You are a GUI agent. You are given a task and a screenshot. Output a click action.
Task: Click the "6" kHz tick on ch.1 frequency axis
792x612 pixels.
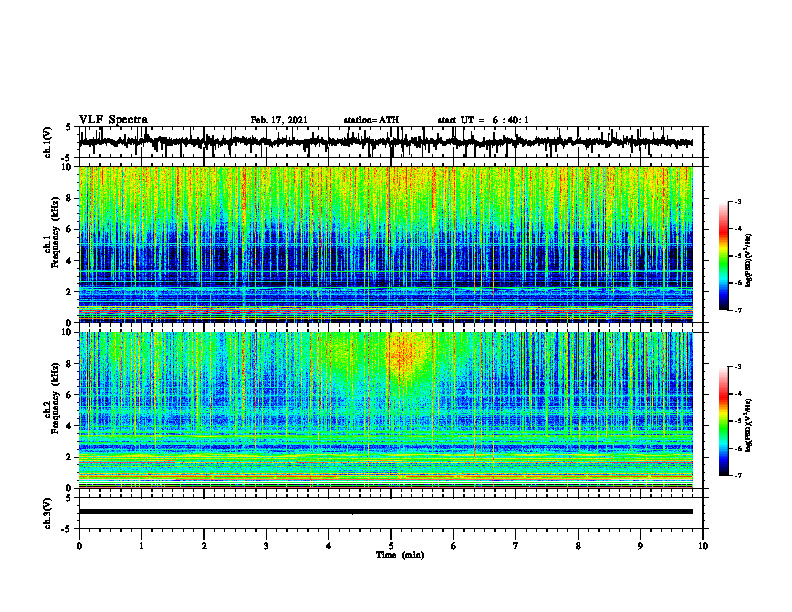69,229
